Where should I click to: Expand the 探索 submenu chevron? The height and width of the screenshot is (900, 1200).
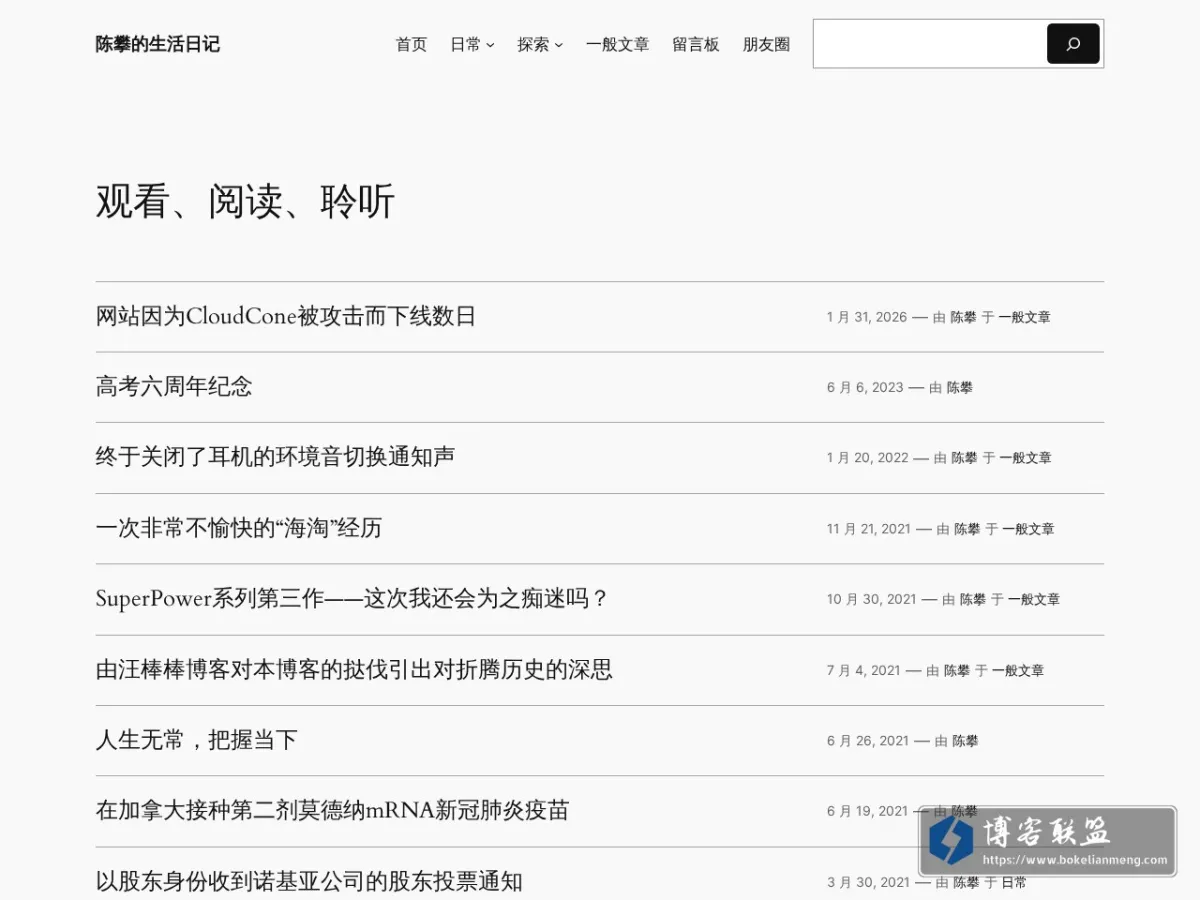pyautogui.click(x=558, y=45)
